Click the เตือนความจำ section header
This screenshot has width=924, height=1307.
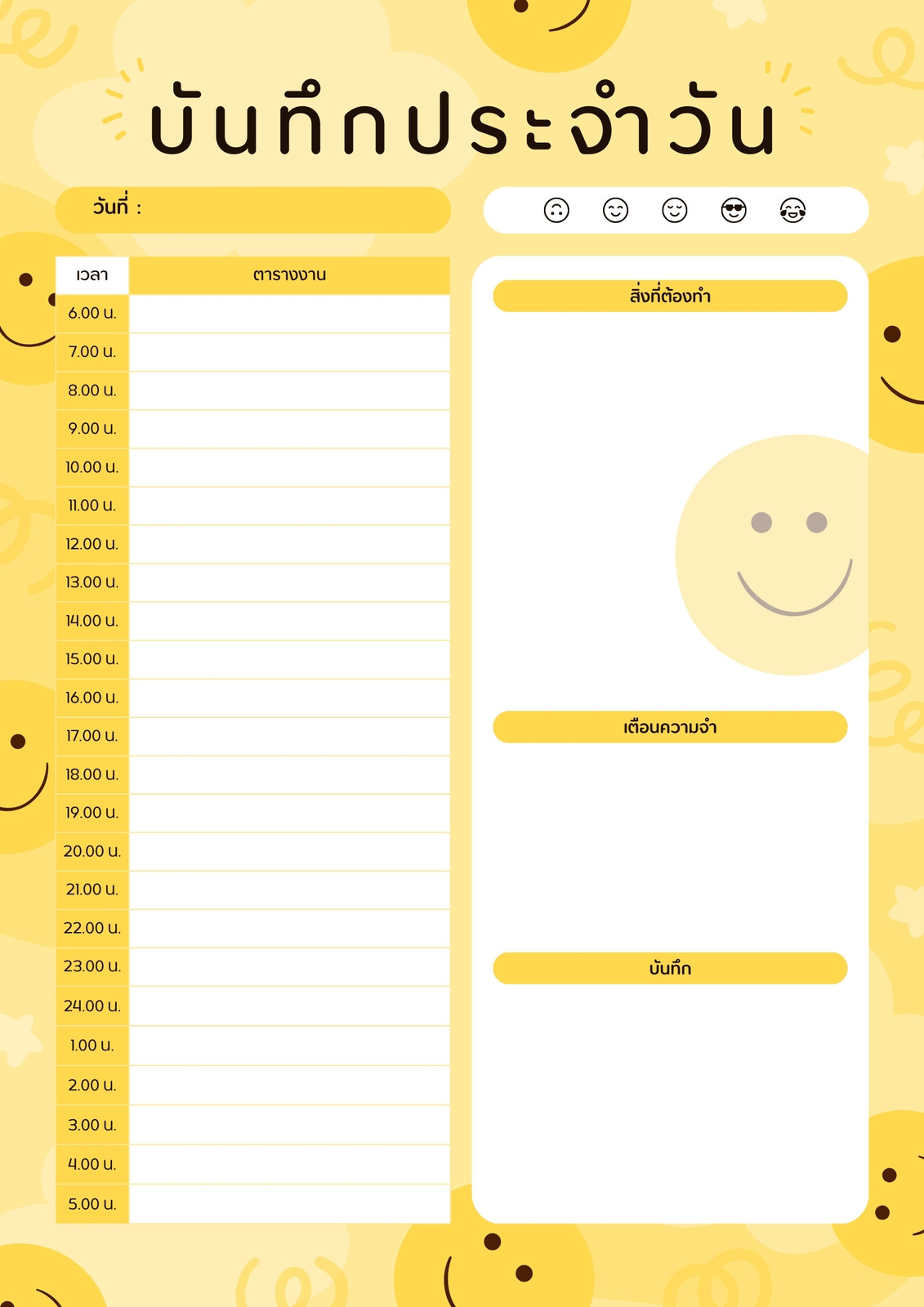coord(670,727)
